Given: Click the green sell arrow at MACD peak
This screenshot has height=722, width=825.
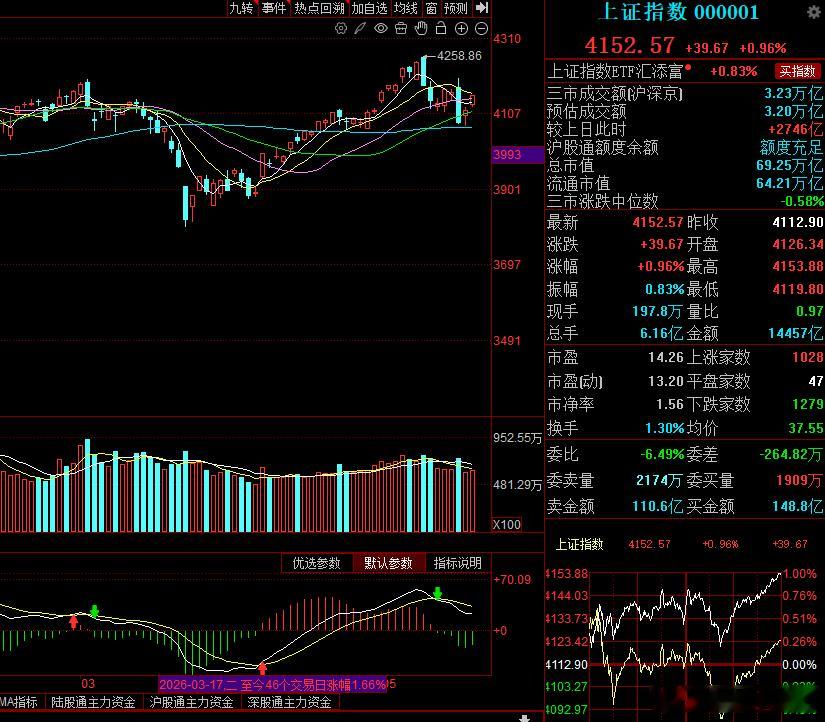Looking at the screenshot, I should click(437, 593).
